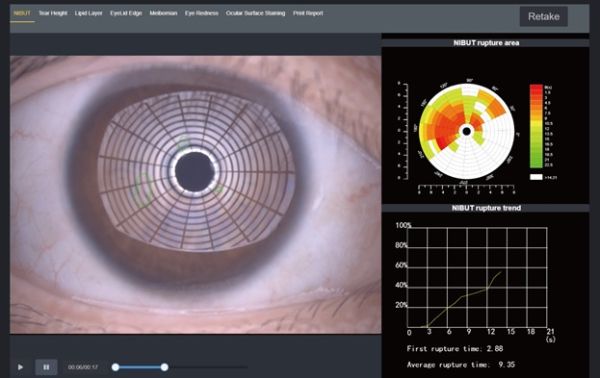Open the Print Report tab
The image size is (600, 378).
tap(308, 13)
